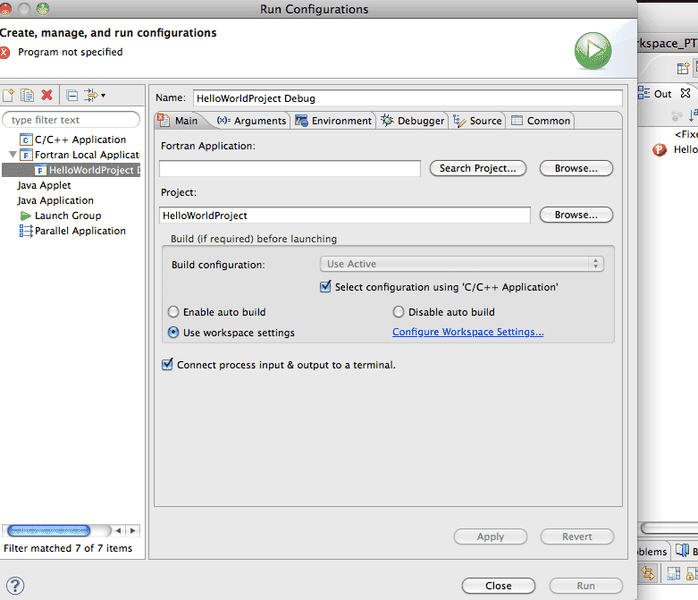
Task: Delete selected configuration with red X icon
Action: tap(47, 95)
